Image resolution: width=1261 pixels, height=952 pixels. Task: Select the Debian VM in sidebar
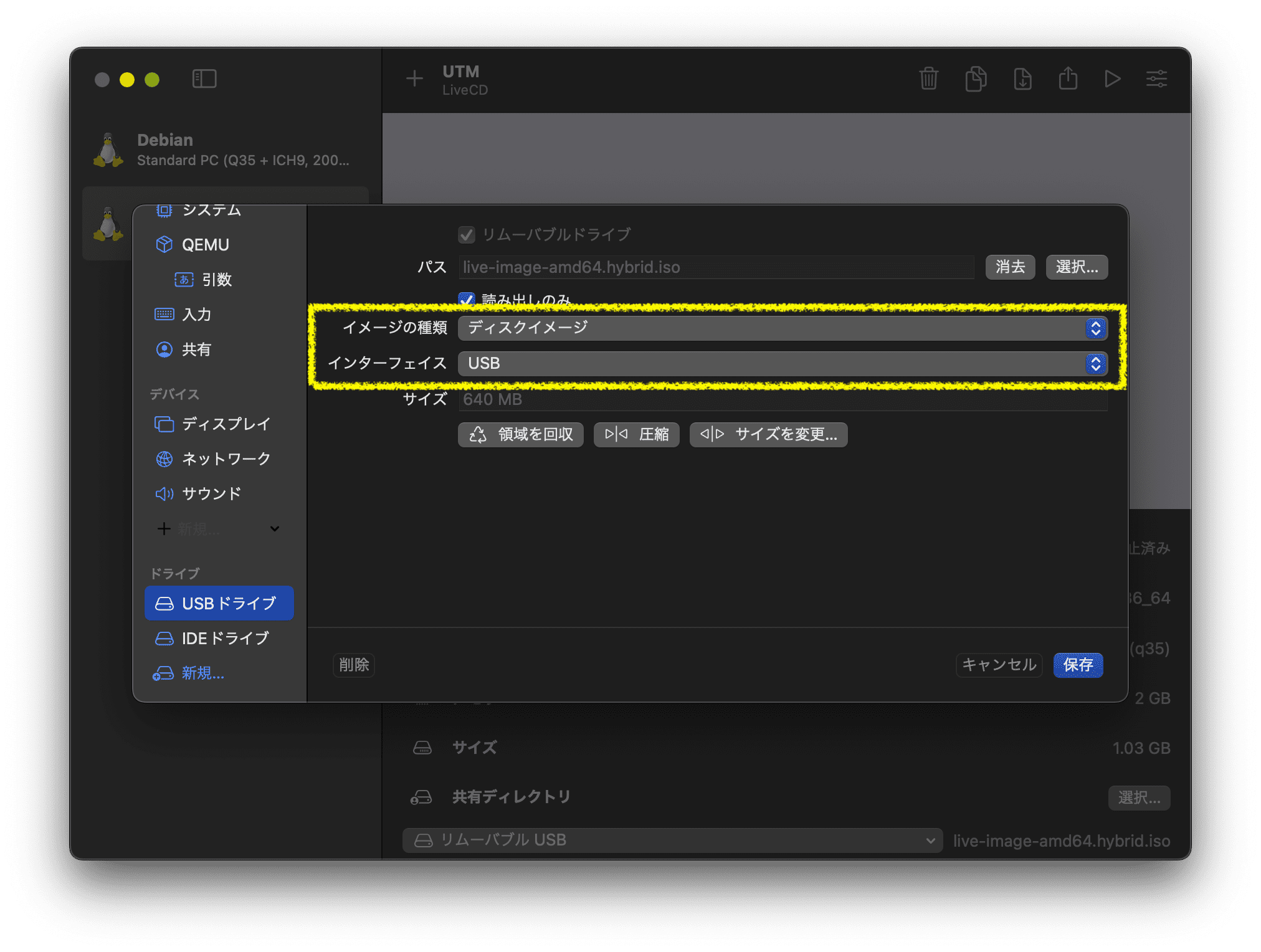pos(226,150)
